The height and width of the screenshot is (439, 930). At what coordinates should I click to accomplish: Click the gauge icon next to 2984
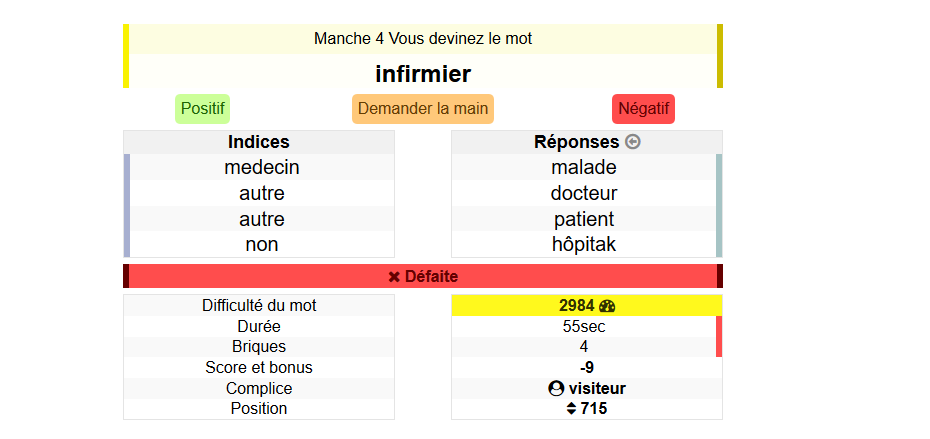607,306
